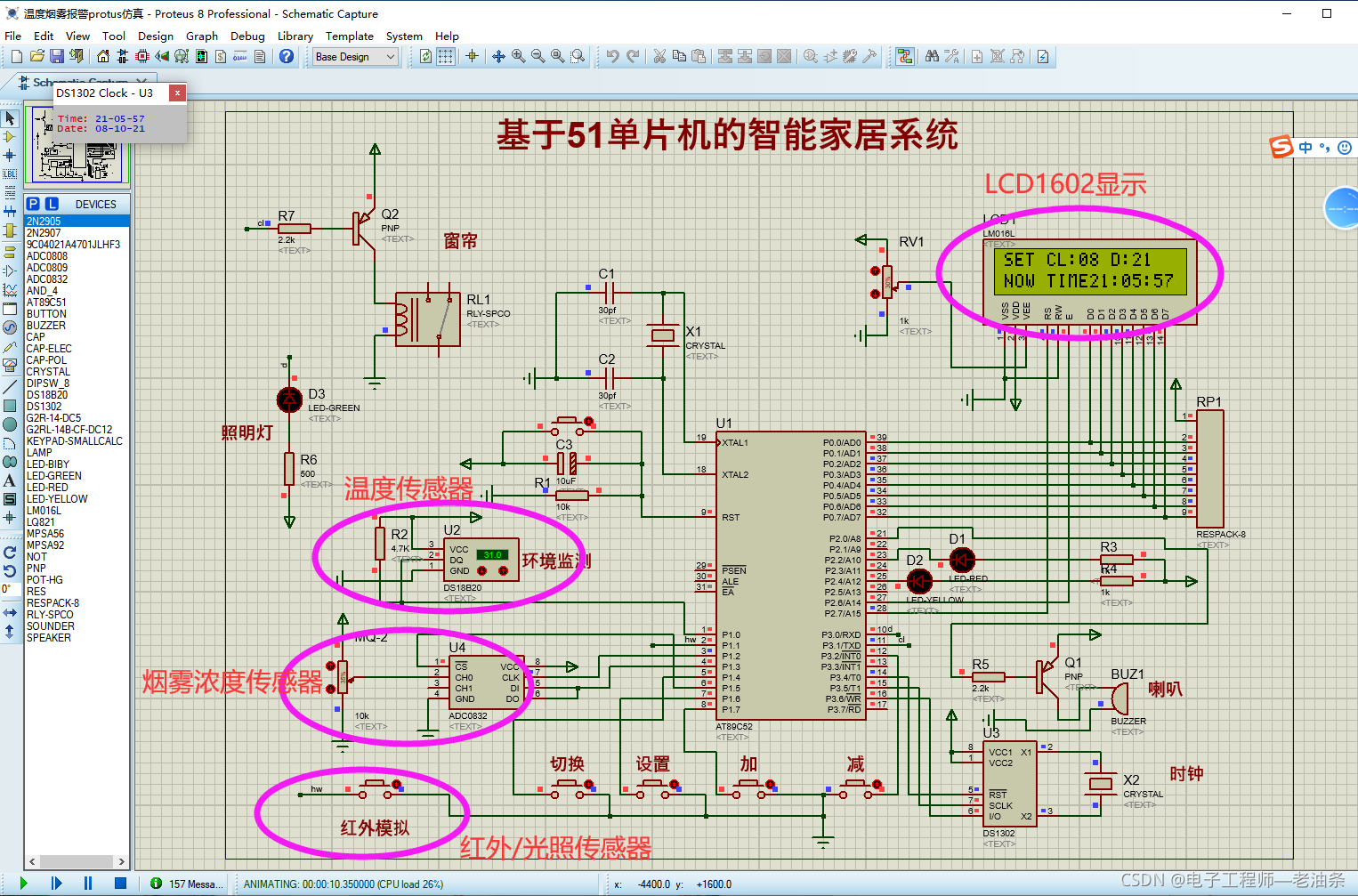
Task: Flip horizontally with the X-mirror icon
Action: 10,612
